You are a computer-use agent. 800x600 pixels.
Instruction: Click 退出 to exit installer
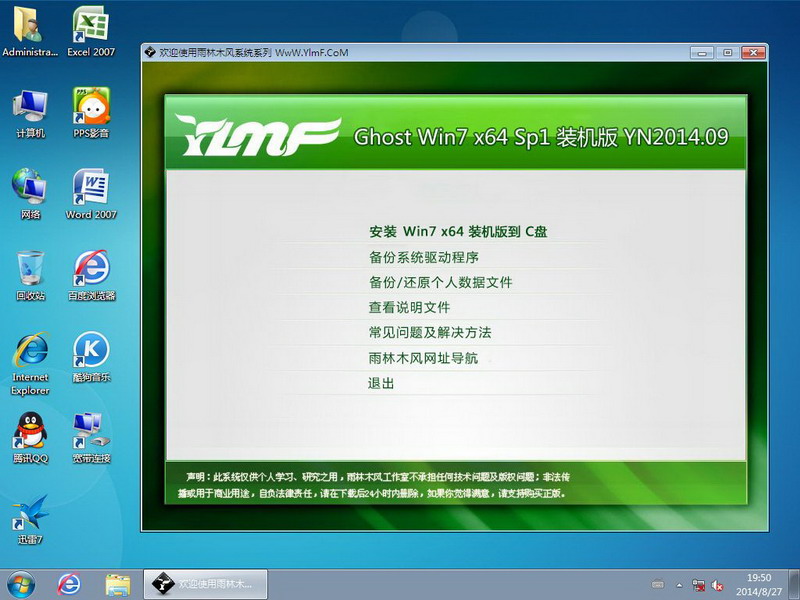pos(381,383)
